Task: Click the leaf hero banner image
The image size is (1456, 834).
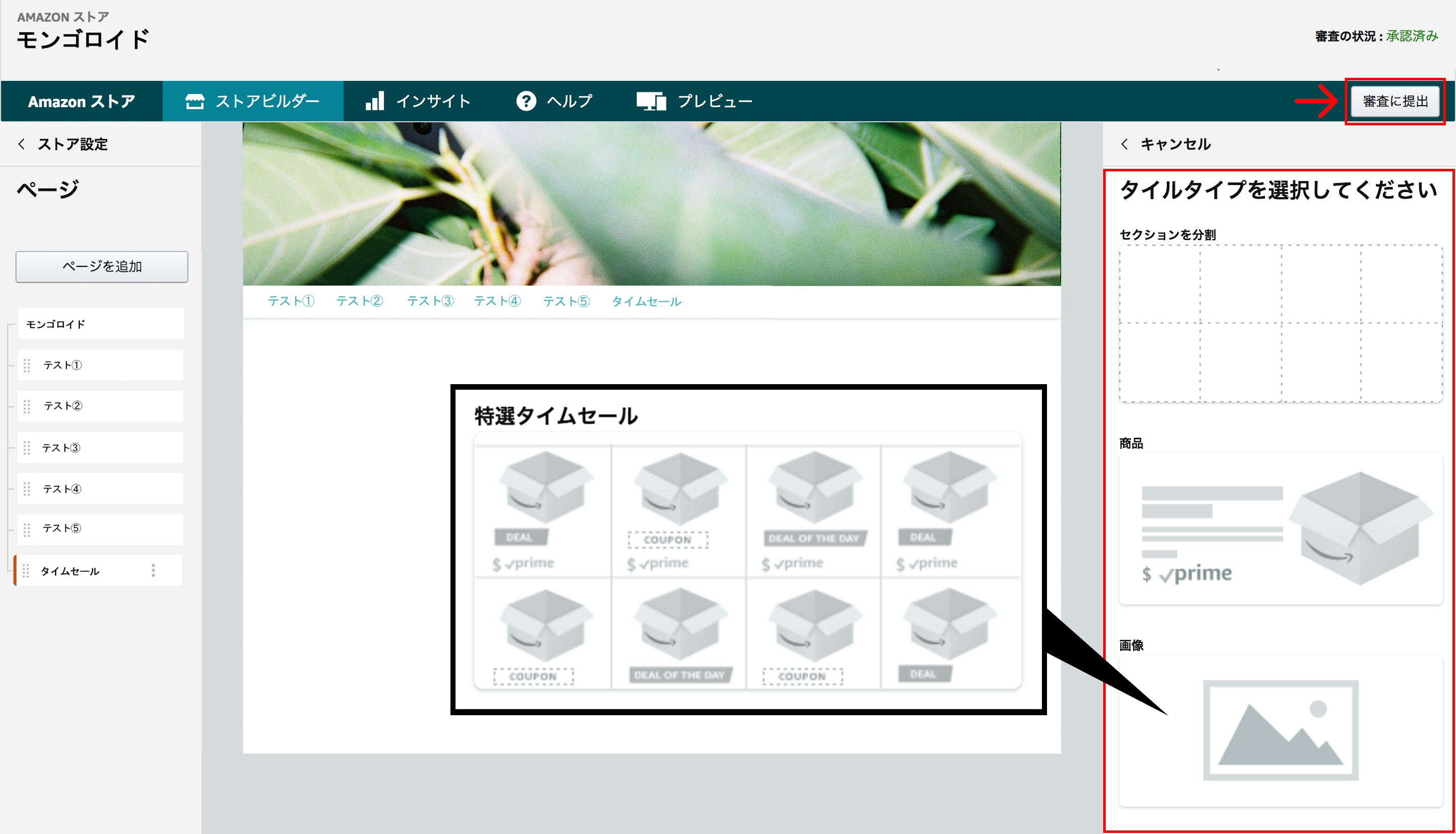Action: (651, 204)
